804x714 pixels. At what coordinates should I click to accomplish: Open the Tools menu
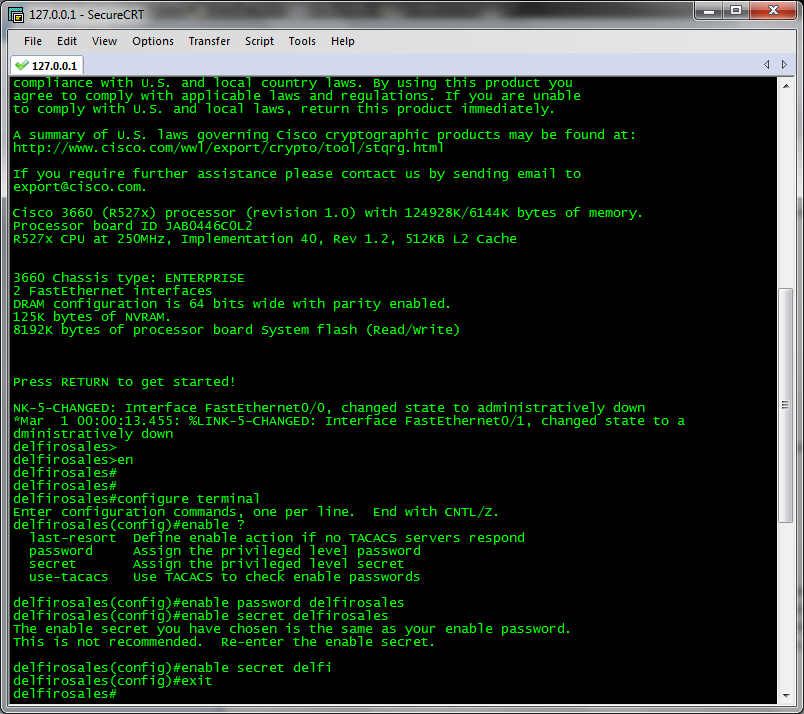point(302,41)
